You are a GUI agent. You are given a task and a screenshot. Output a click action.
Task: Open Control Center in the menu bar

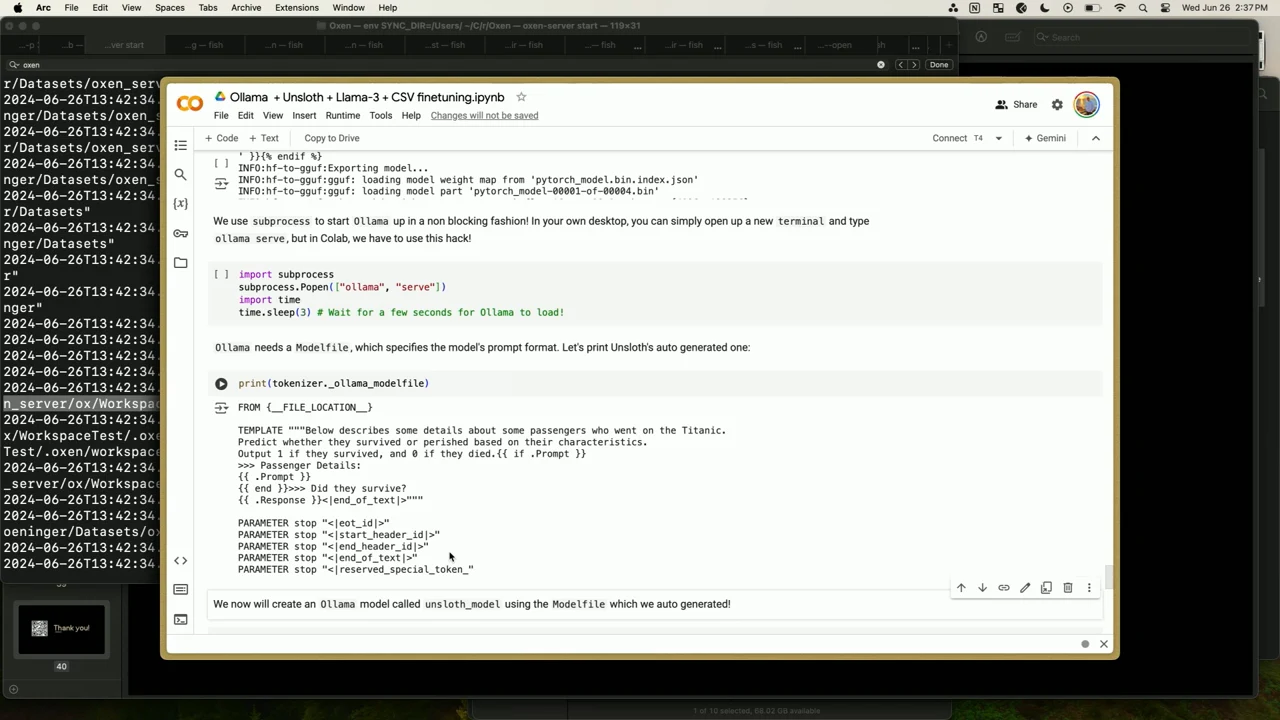point(1165,8)
